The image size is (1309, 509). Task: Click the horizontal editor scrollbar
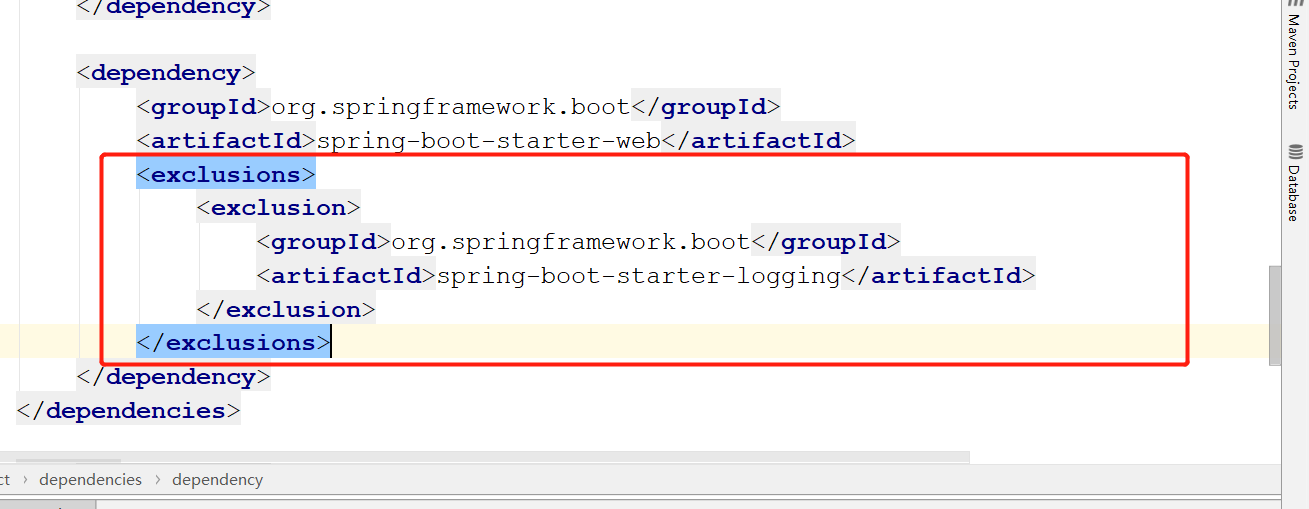[x=485, y=457]
